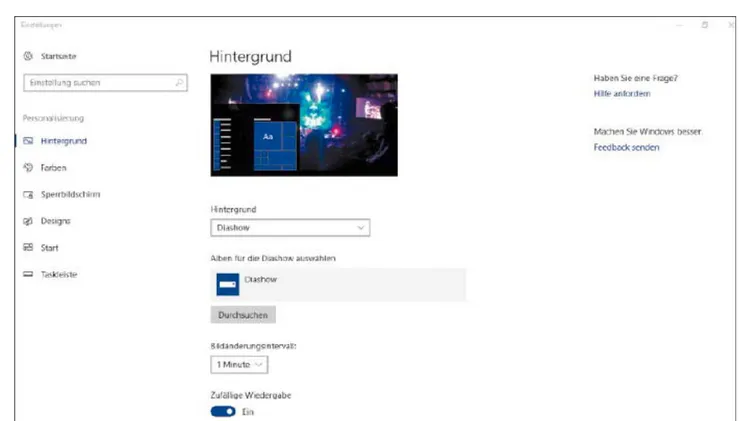Click the Hintergrund page heading
This screenshot has width=750, height=421.
click(250, 56)
